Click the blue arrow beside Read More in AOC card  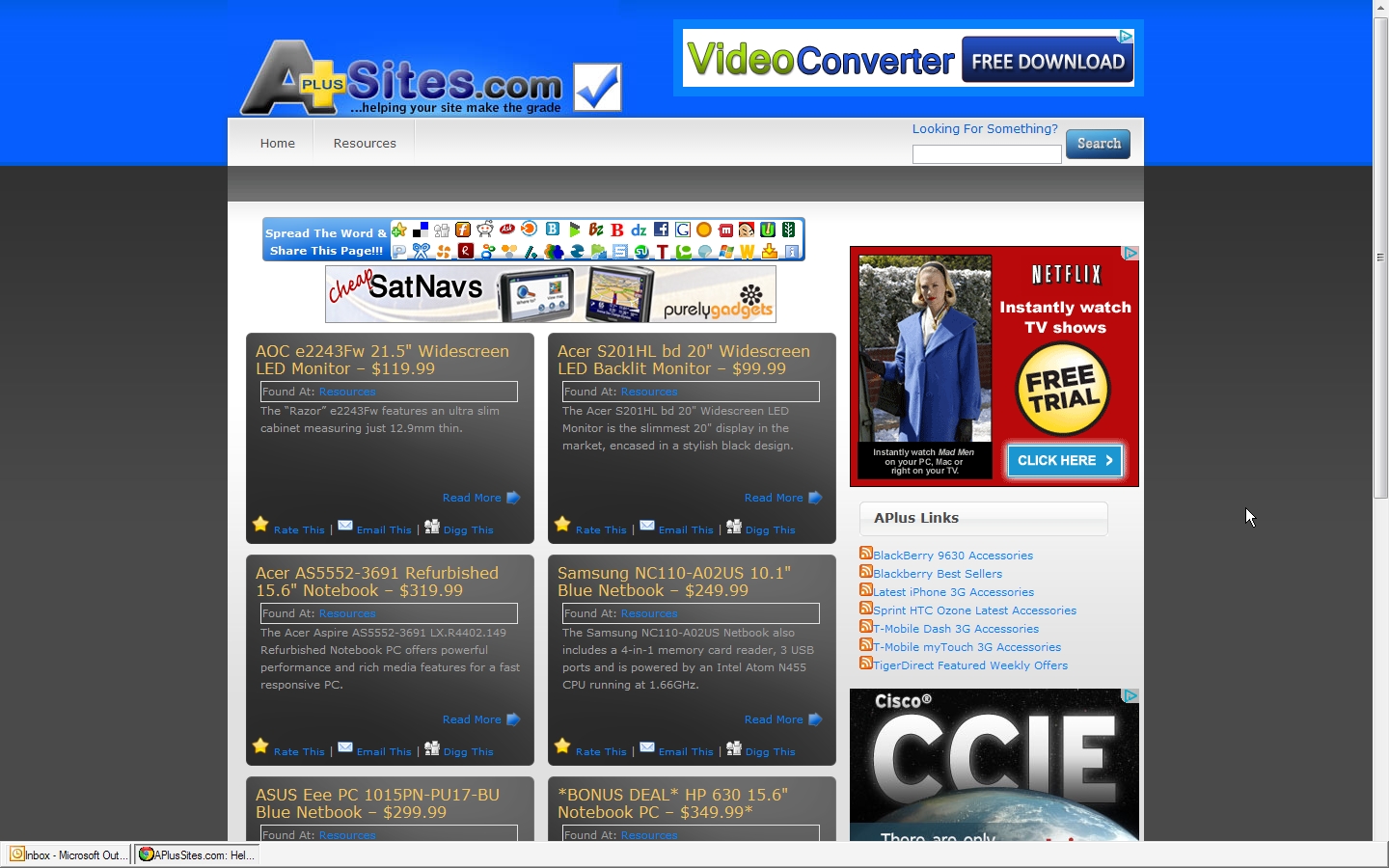(x=513, y=498)
